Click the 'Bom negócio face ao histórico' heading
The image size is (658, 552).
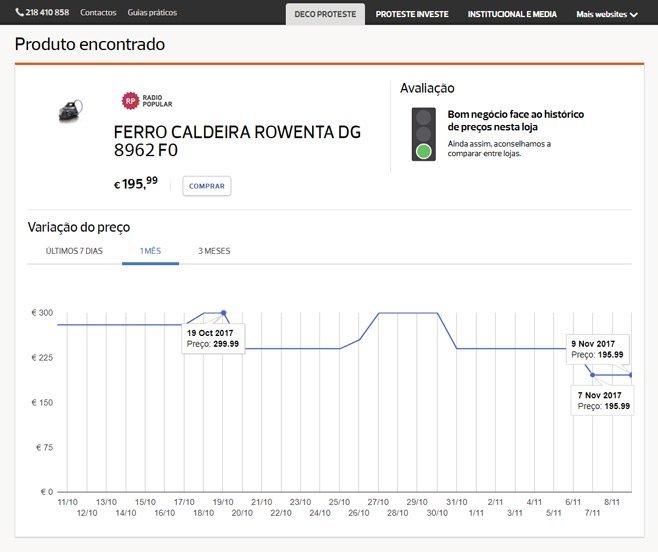[515, 120]
